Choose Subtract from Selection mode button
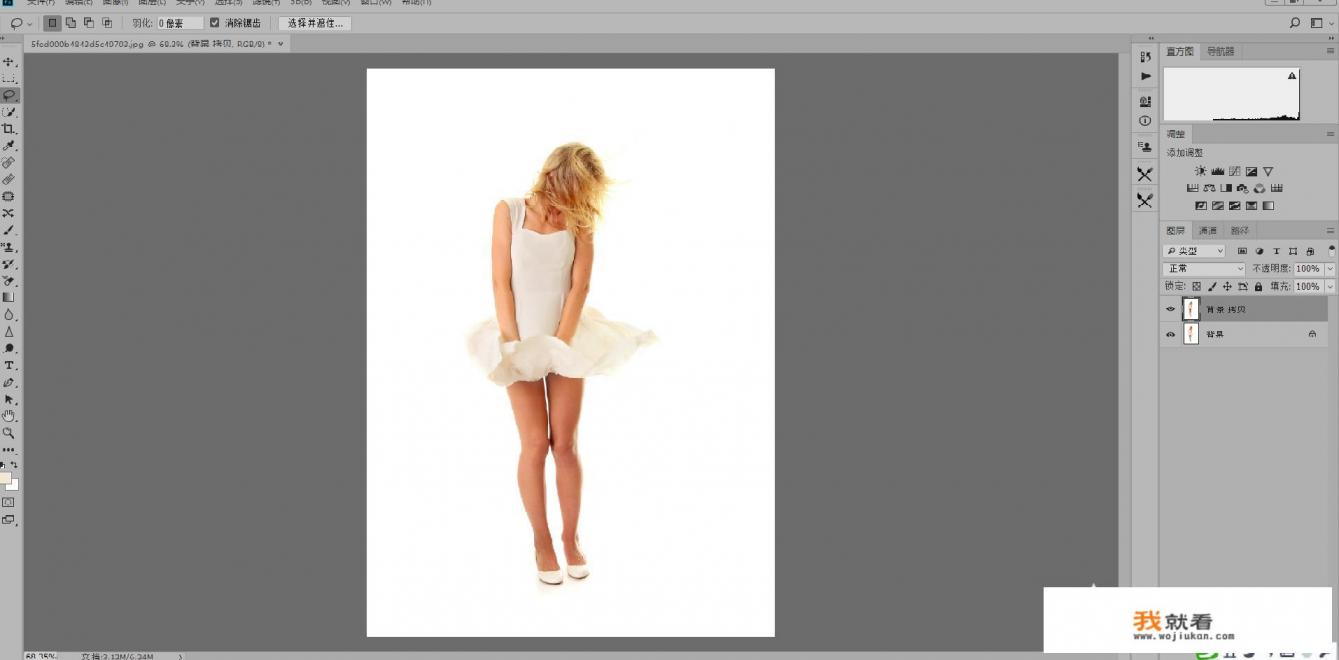1339x660 pixels. click(x=89, y=22)
